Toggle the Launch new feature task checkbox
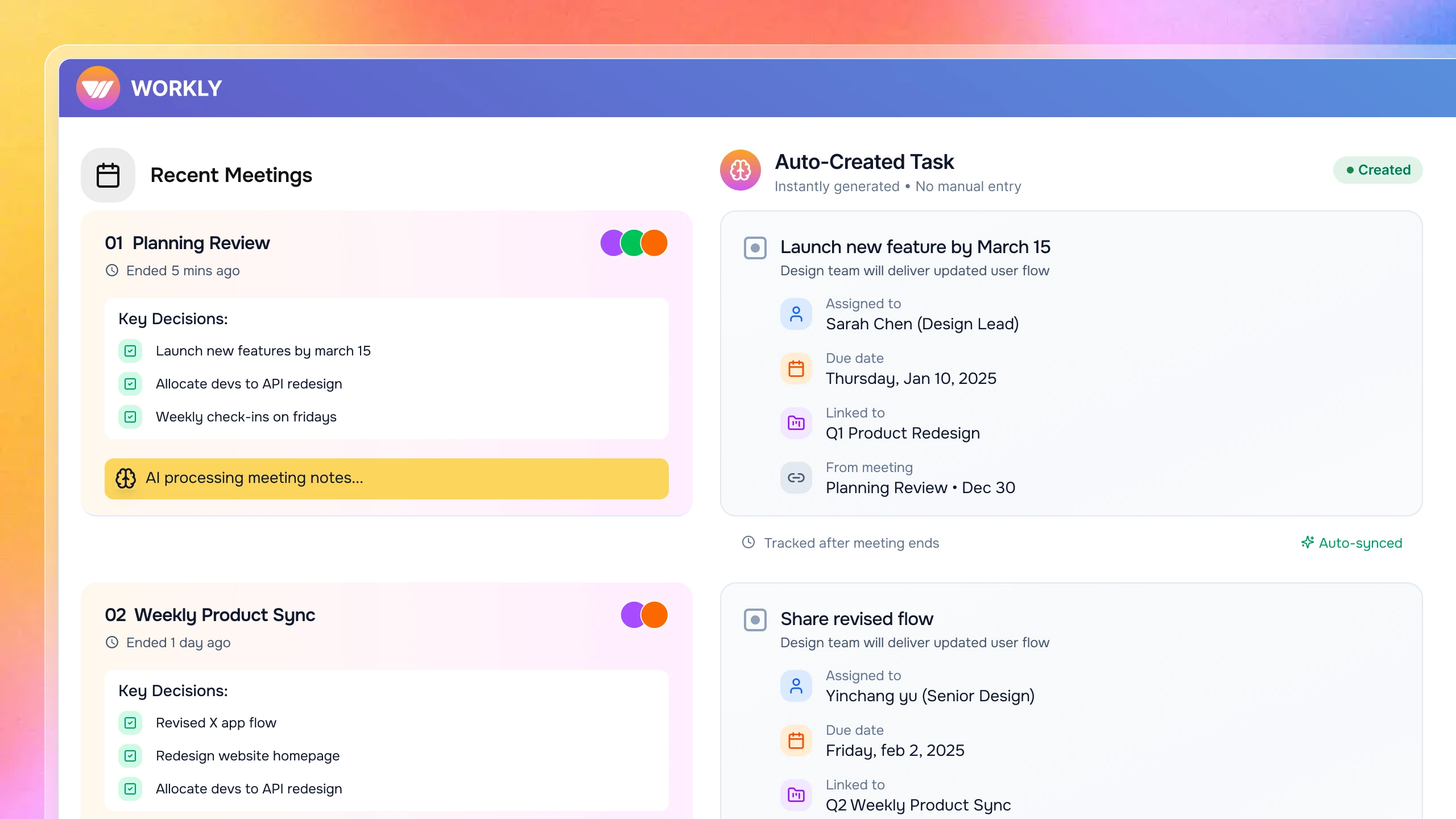1456x819 pixels. pos(755,248)
